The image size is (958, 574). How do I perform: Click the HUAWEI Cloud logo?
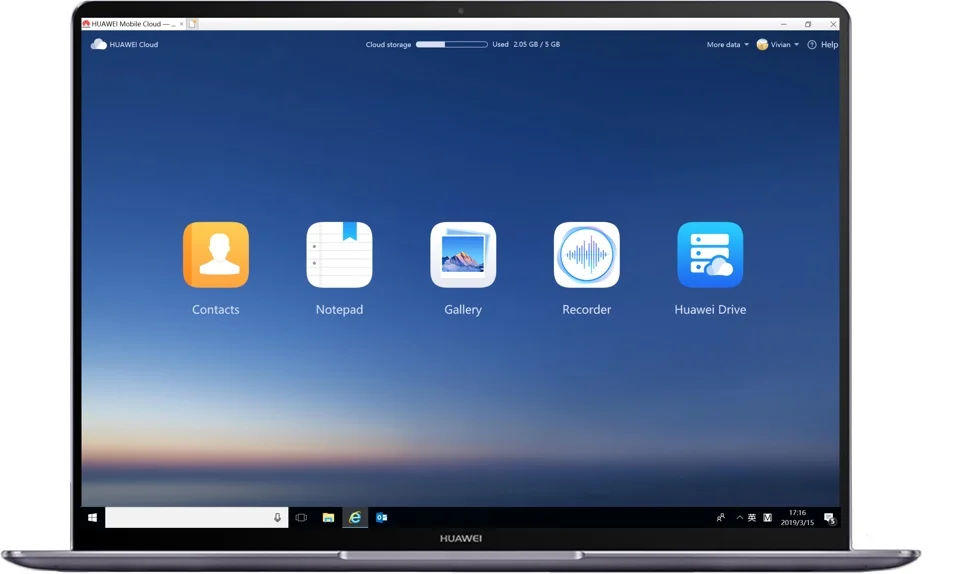[x=125, y=44]
